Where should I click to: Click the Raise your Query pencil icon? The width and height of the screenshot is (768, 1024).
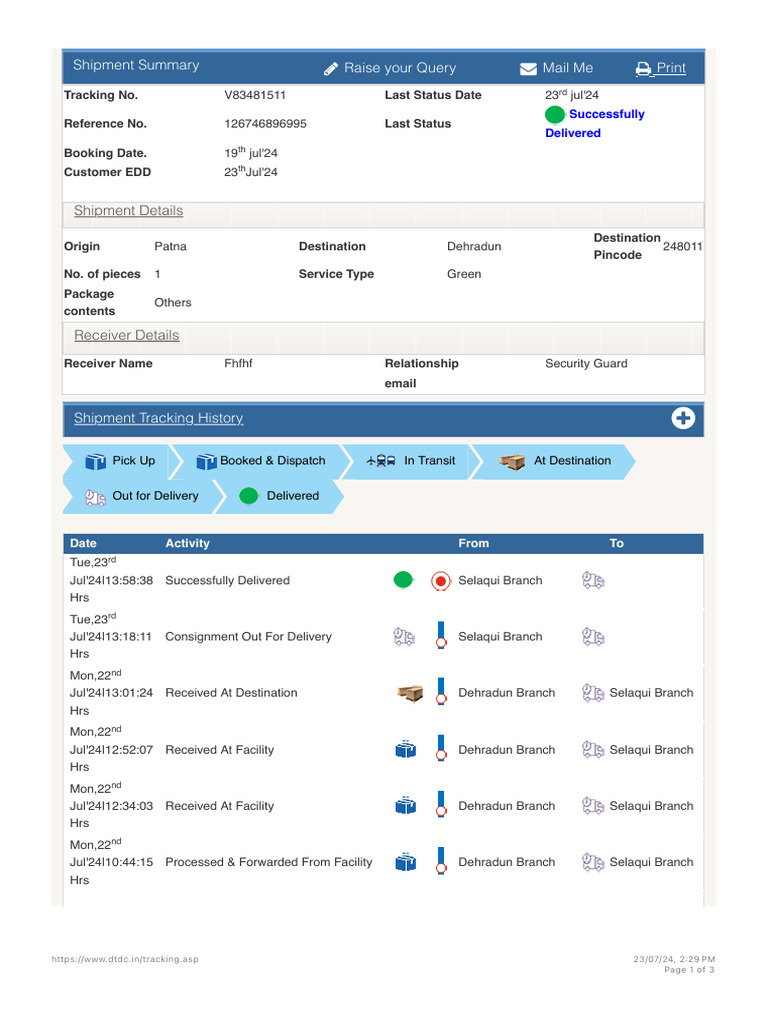[x=332, y=69]
